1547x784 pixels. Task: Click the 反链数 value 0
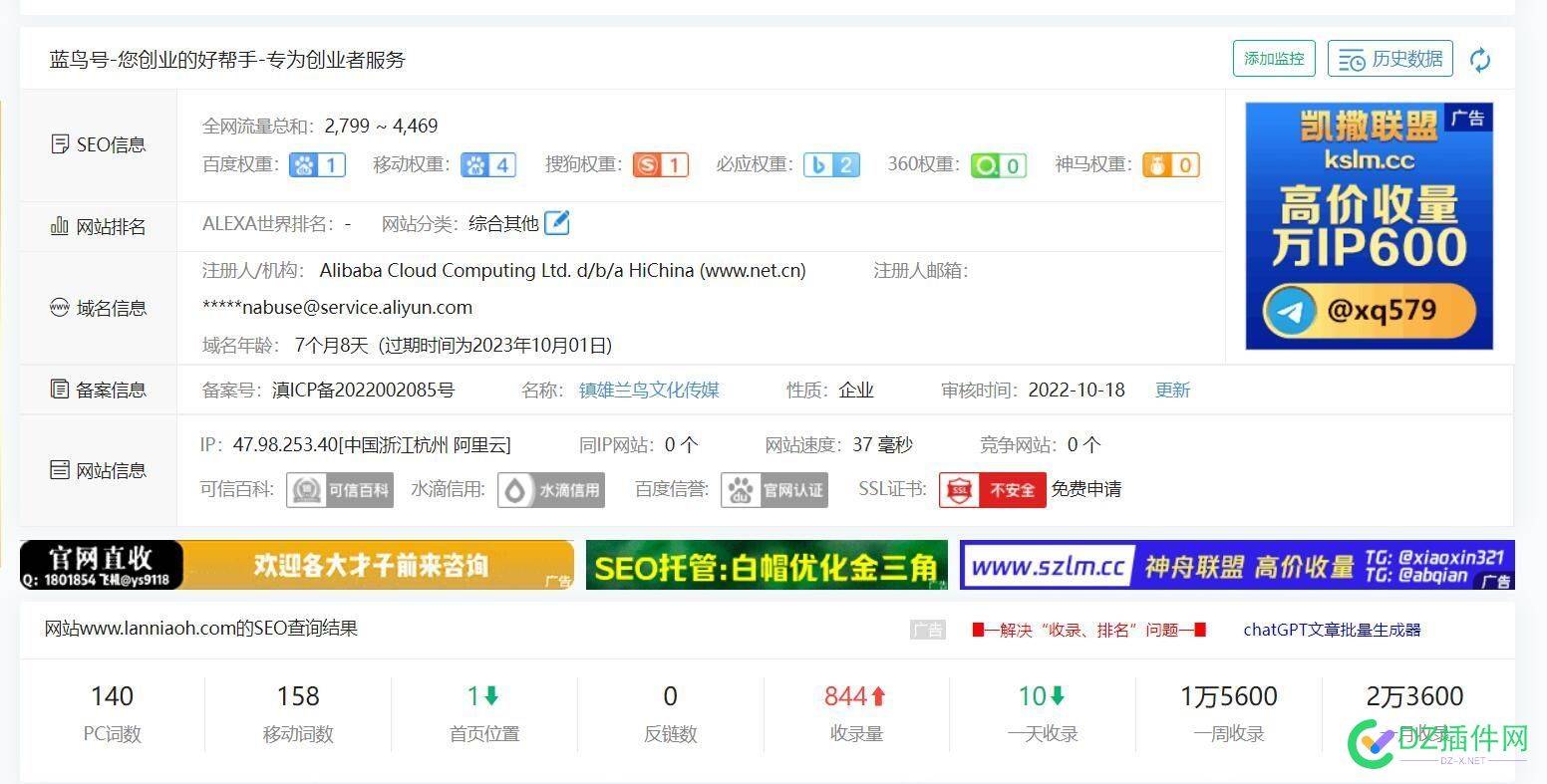coord(670,696)
